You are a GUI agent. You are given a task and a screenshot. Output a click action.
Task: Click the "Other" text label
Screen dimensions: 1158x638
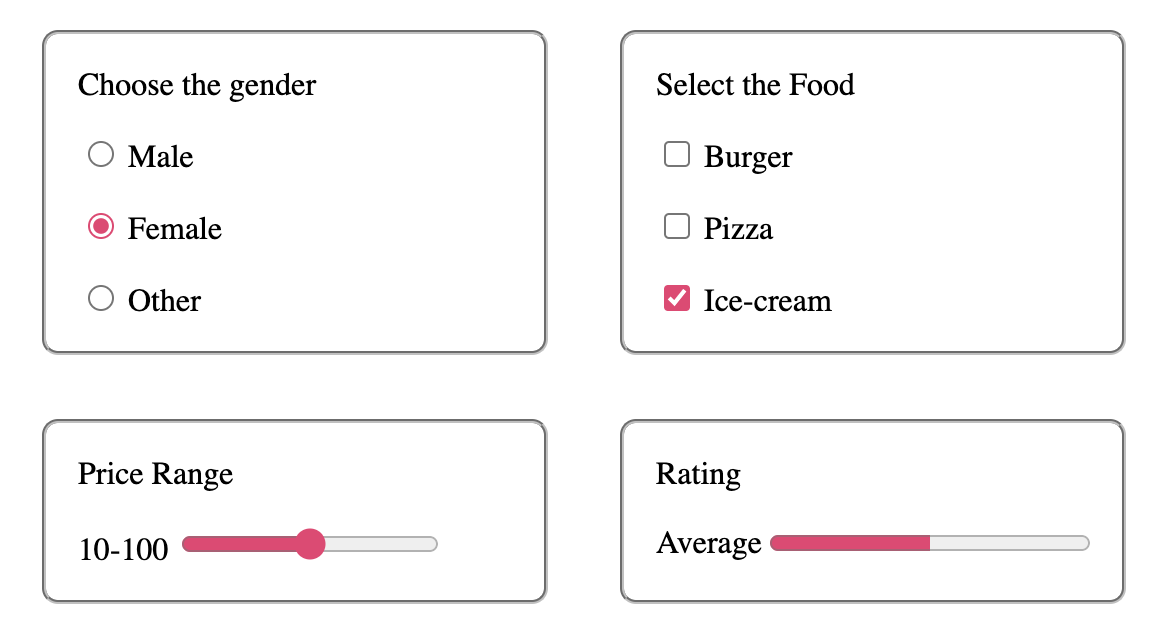[164, 301]
